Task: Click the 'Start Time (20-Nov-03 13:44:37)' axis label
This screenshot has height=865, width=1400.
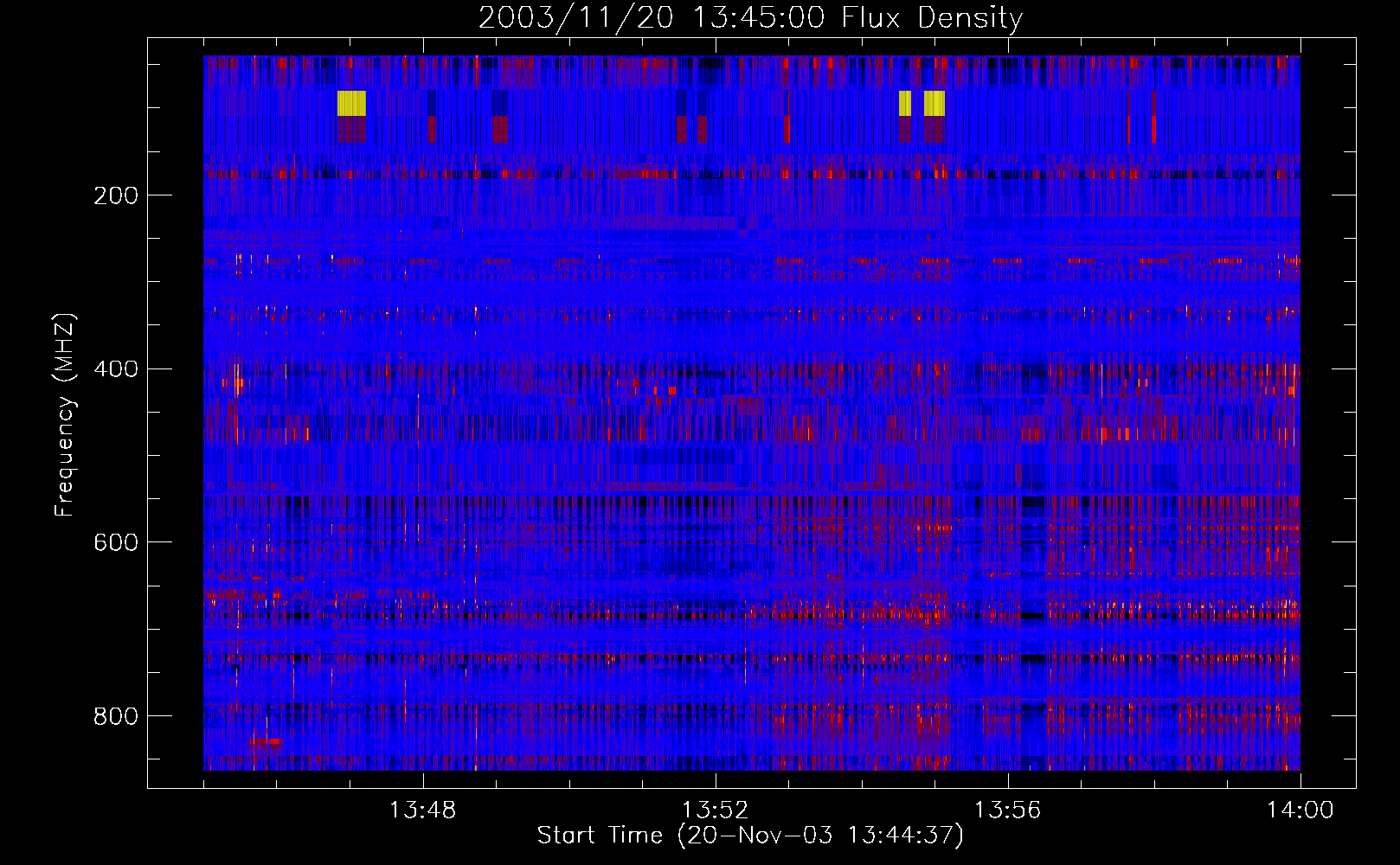Action: (x=750, y=836)
